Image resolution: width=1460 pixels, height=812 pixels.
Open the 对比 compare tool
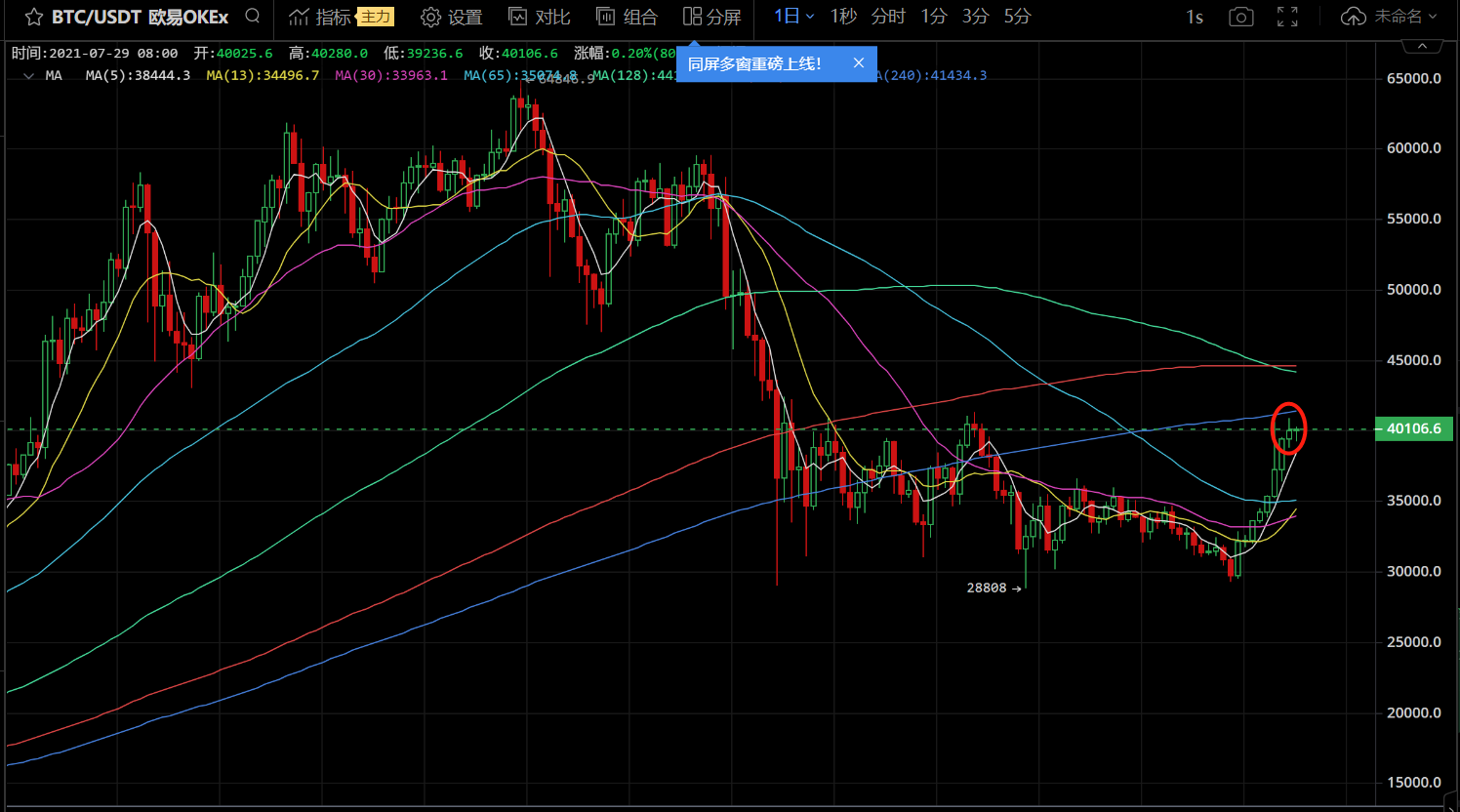(x=539, y=17)
